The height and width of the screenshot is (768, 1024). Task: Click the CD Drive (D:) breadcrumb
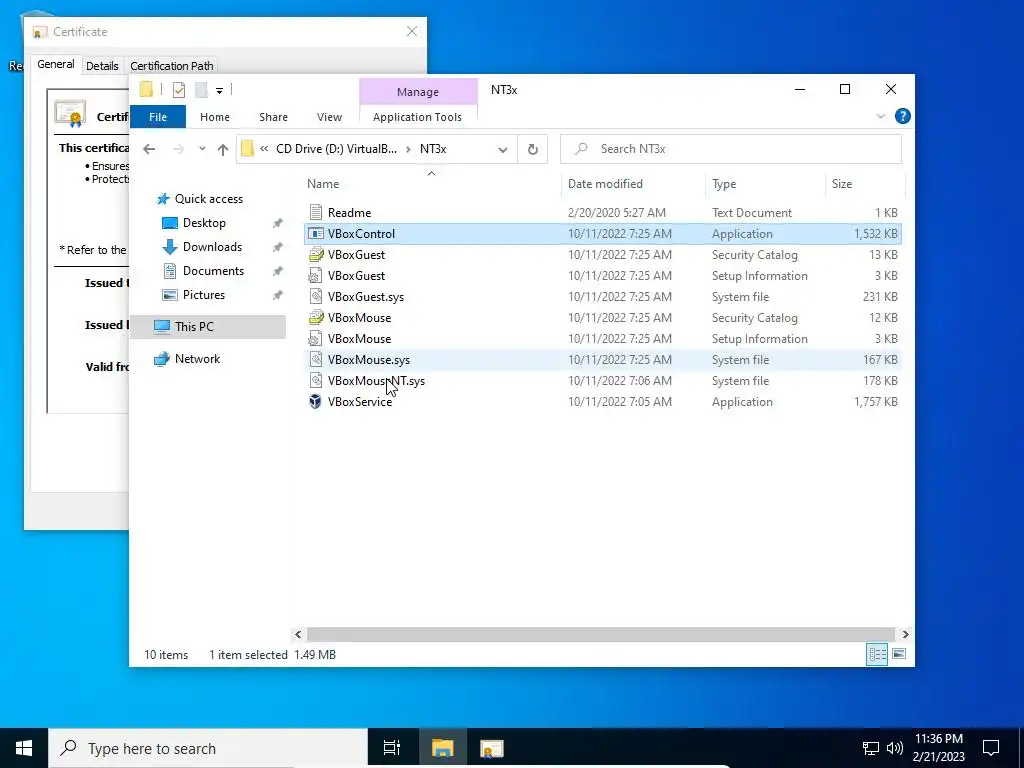click(x=336, y=149)
